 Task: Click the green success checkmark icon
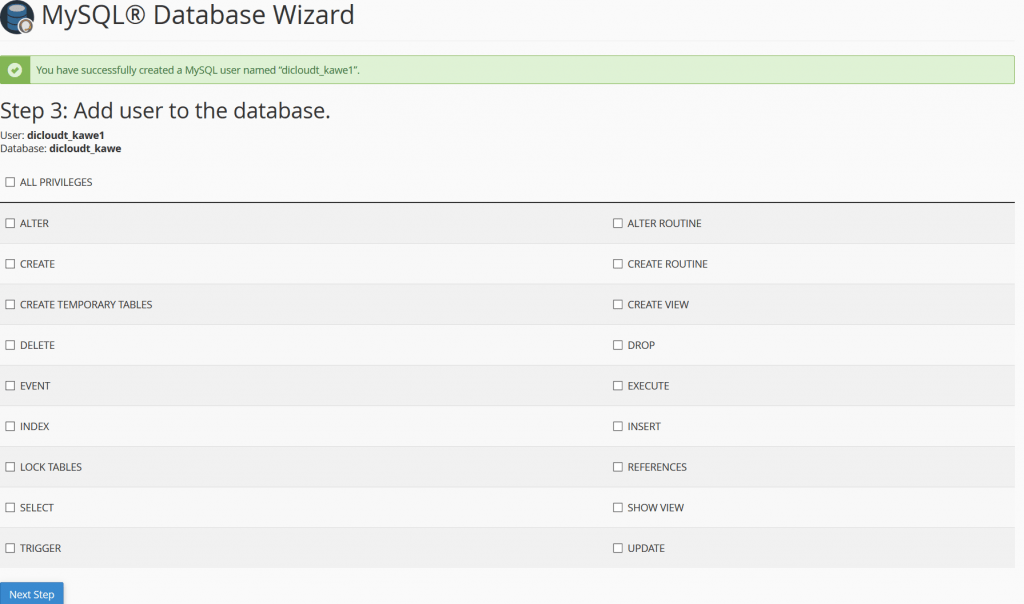pos(14,69)
